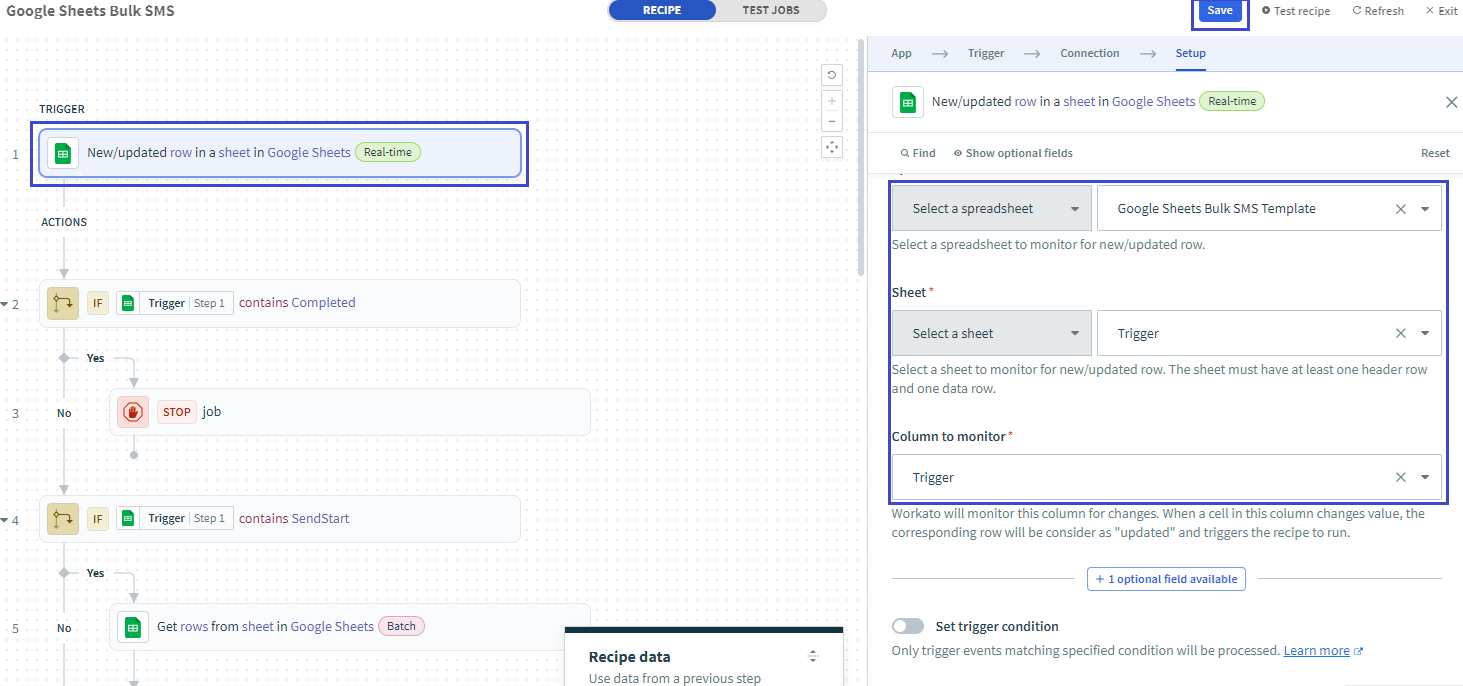Clear the selected sheet with the X icon
Screen dimensions: 1463x686
(1400, 334)
